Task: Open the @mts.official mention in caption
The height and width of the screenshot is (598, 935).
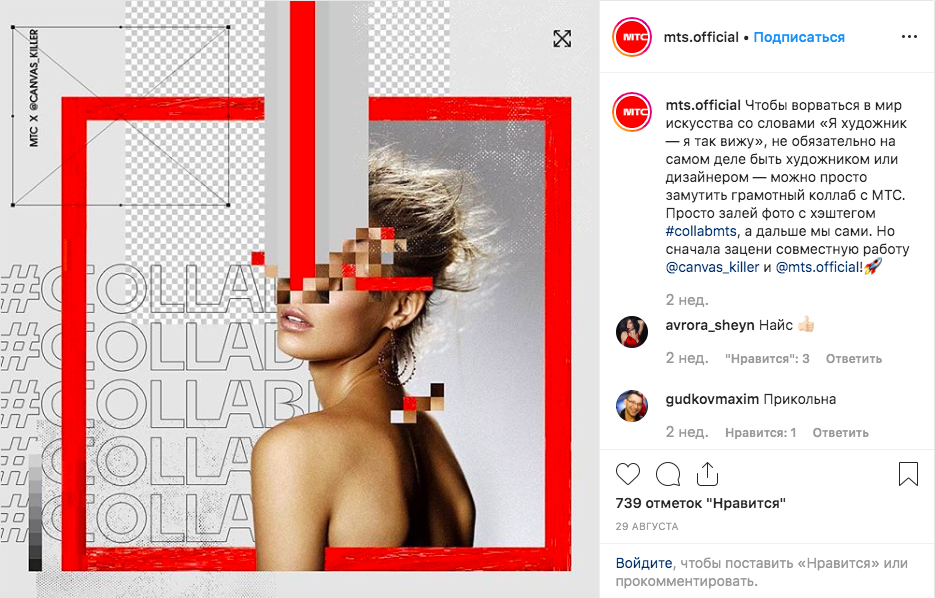Action: 819,267
